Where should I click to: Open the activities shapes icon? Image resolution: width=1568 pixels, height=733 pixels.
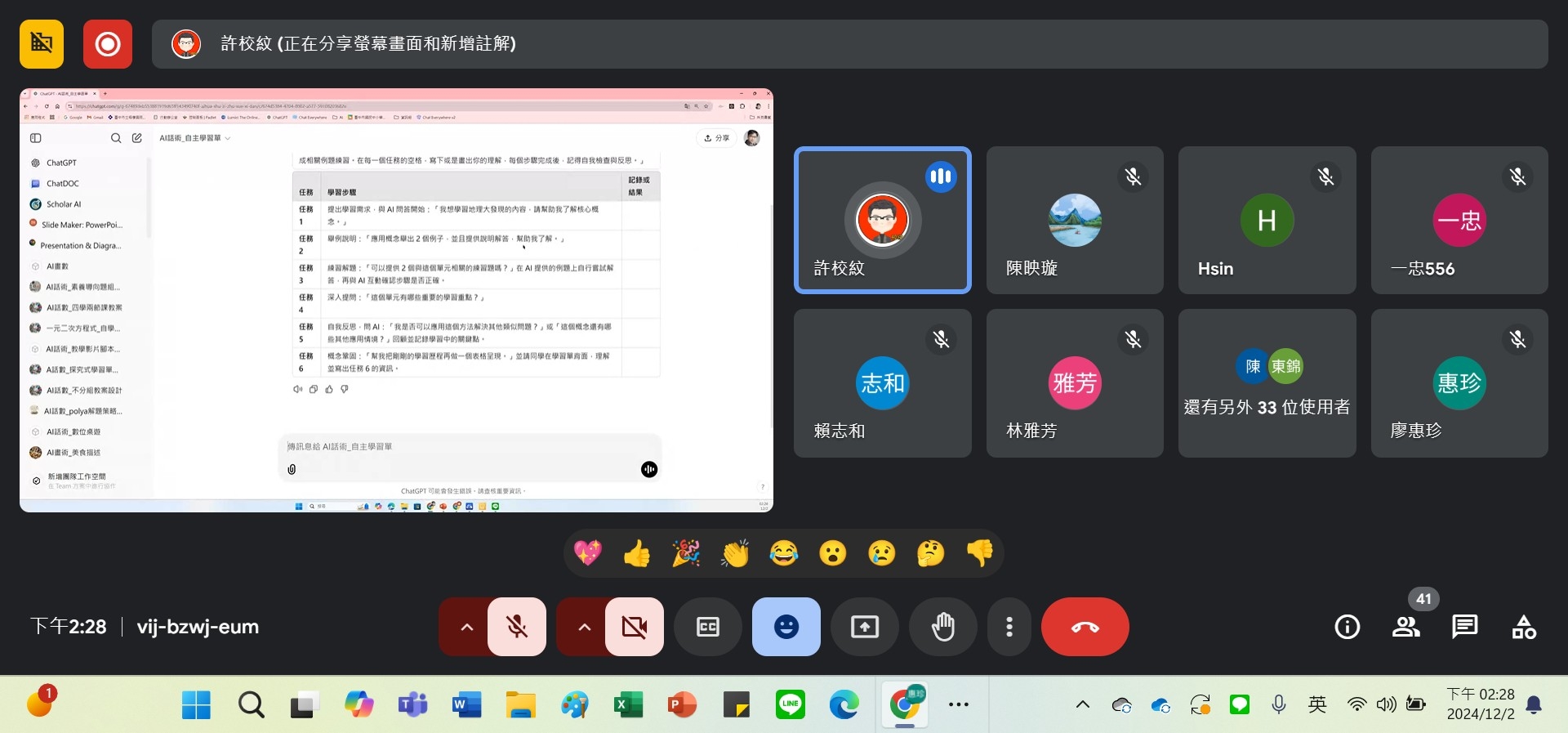(x=1523, y=627)
